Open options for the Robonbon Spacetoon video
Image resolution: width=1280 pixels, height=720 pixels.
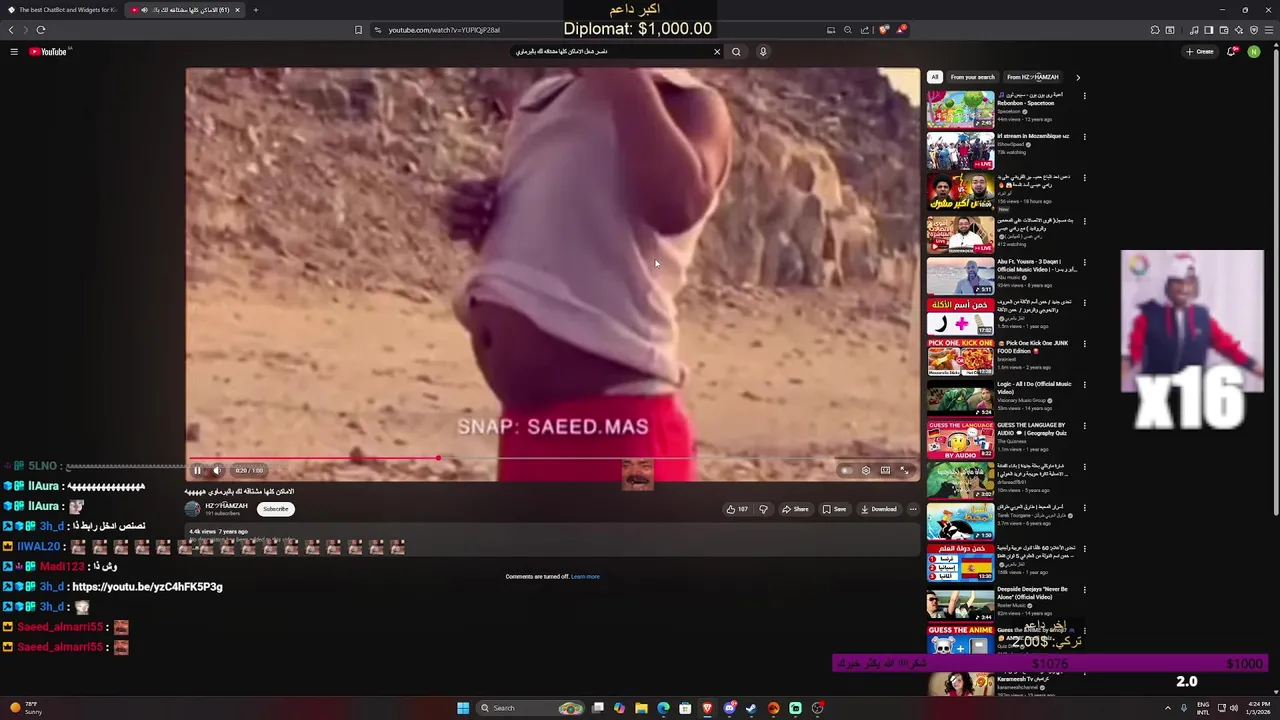(x=1084, y=96)
